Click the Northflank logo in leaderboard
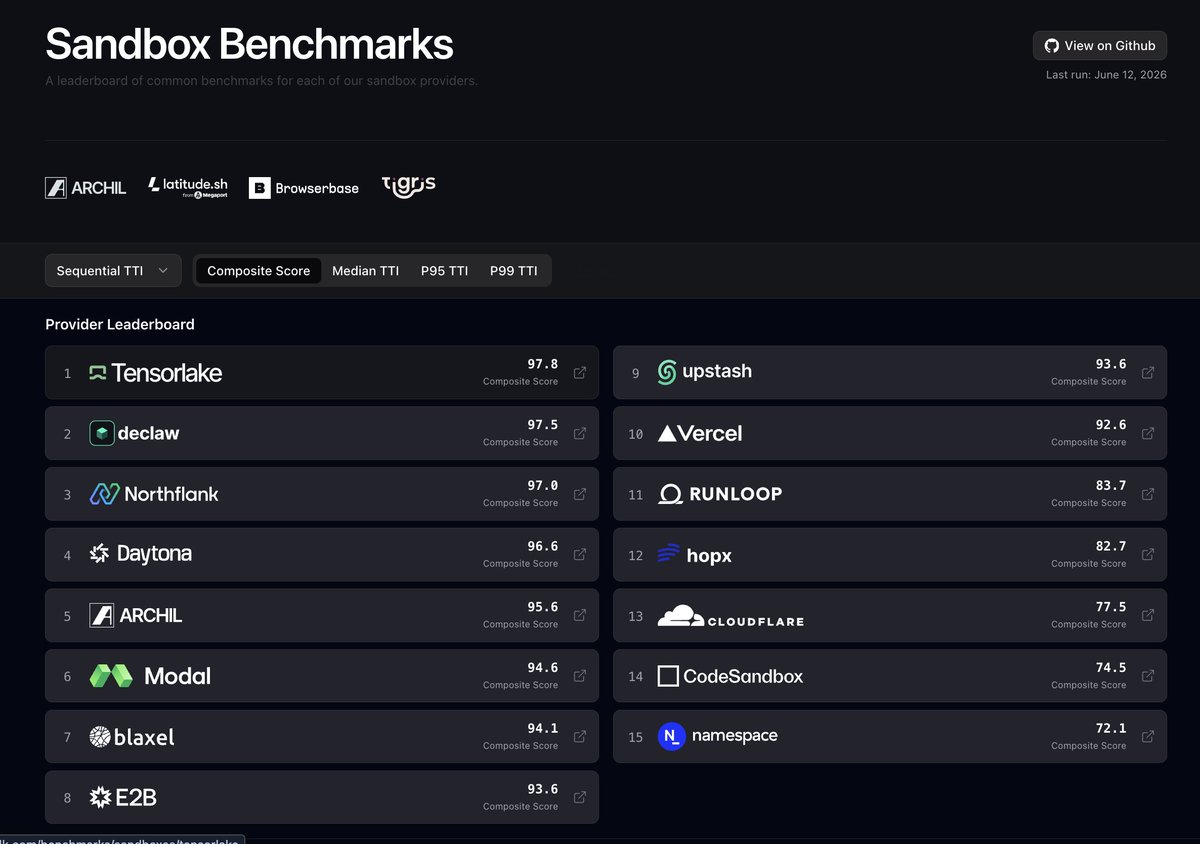Screen dimensions: 1200x844 (x=154, y=494)
